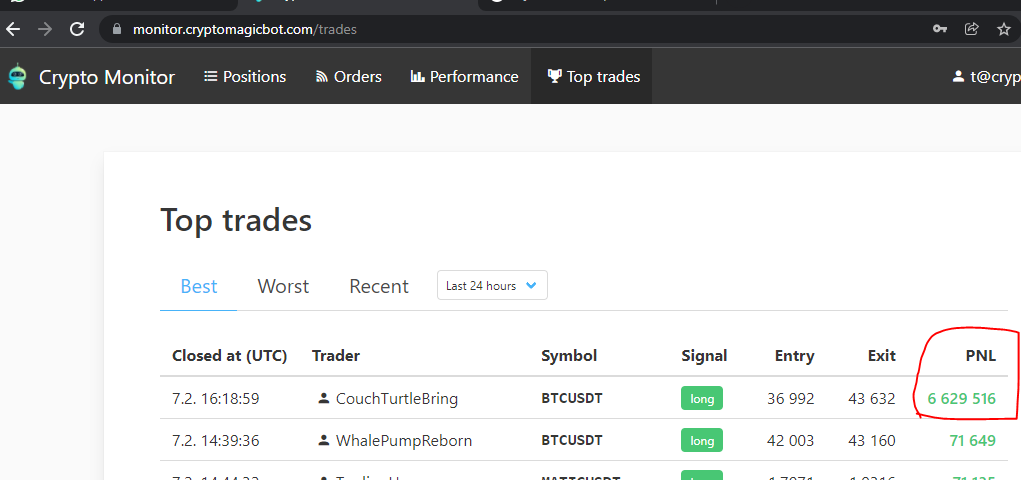Click the entry value 36 992
The width and height of the screenshot is (1021, 480).
790,398
